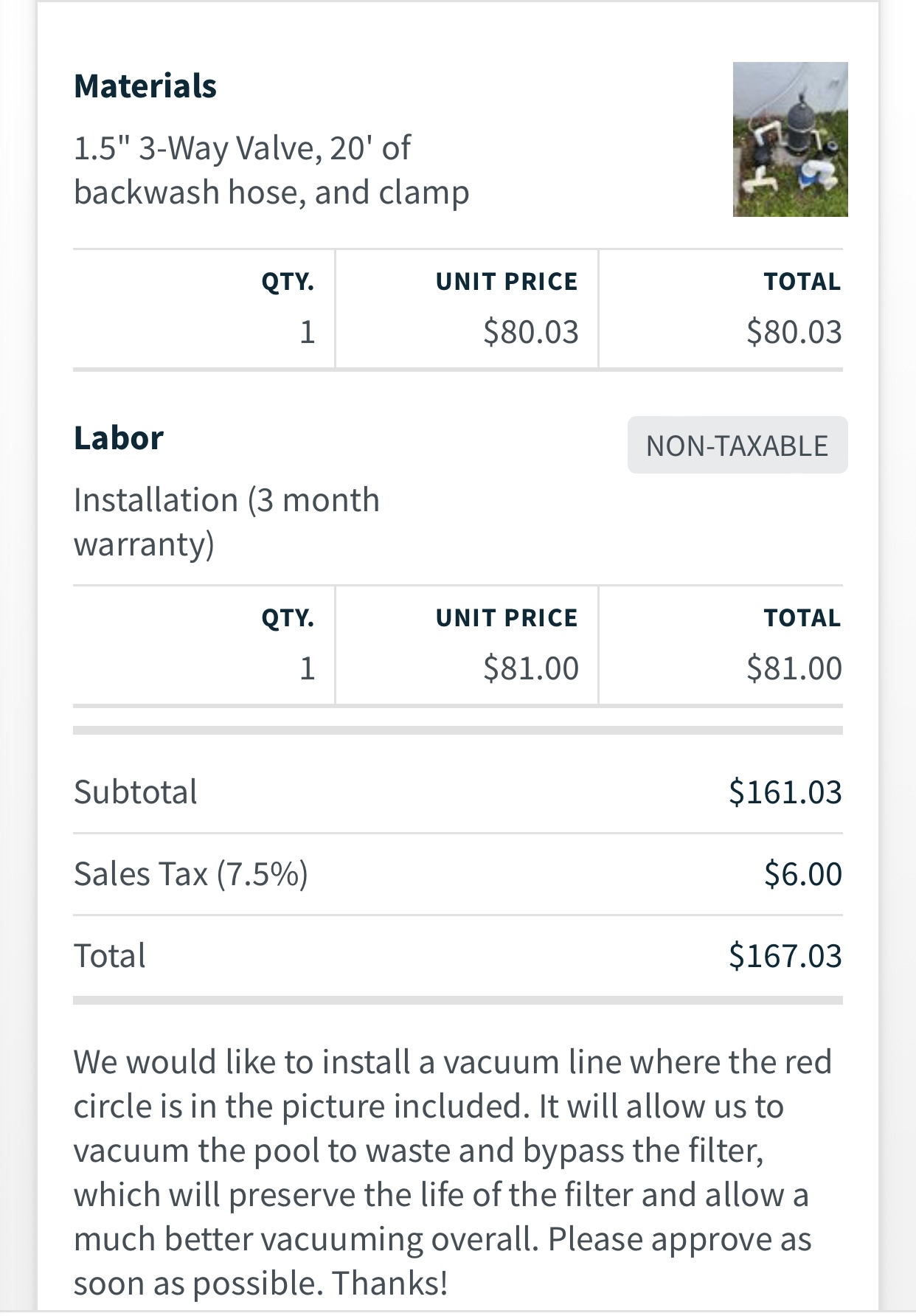Click the Materials quantity value 1
Image resolution: width=916 pixels, height=1316 pixels.
(x=308, y=332)
